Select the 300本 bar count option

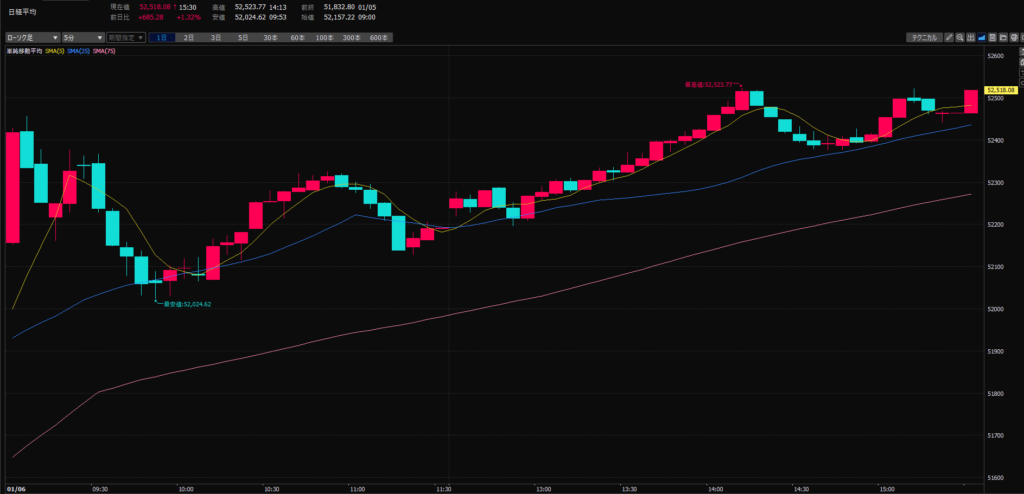(351, 37)
